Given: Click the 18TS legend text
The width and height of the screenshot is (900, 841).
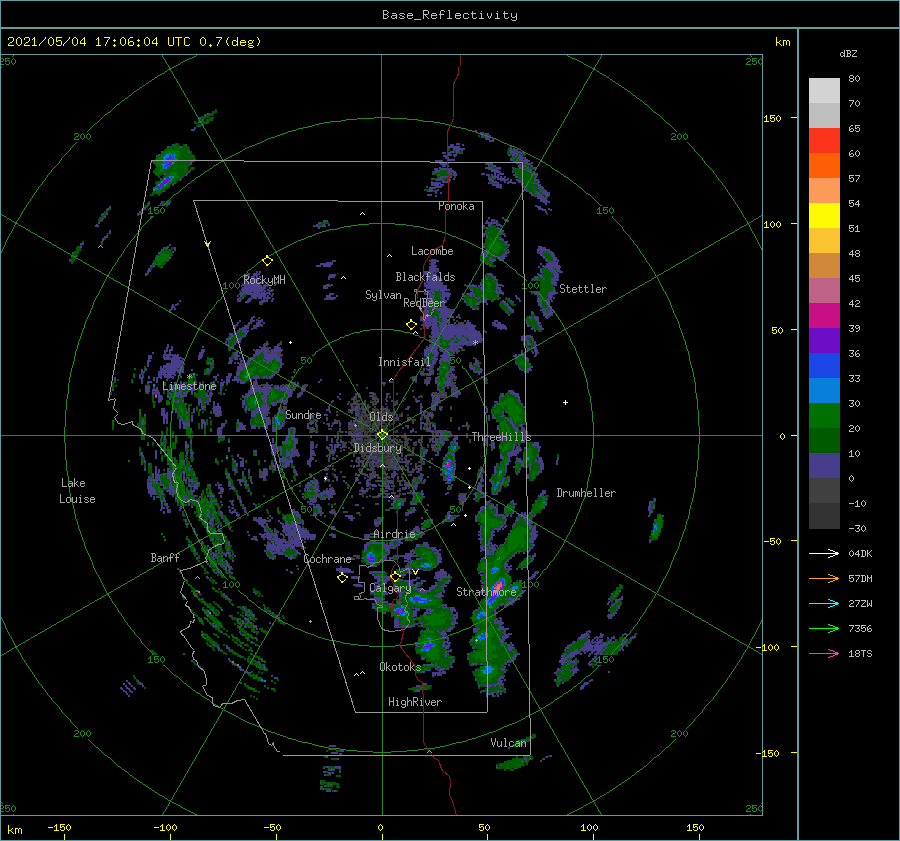Looking at the screenshot, I should click(x=860, y=653).
